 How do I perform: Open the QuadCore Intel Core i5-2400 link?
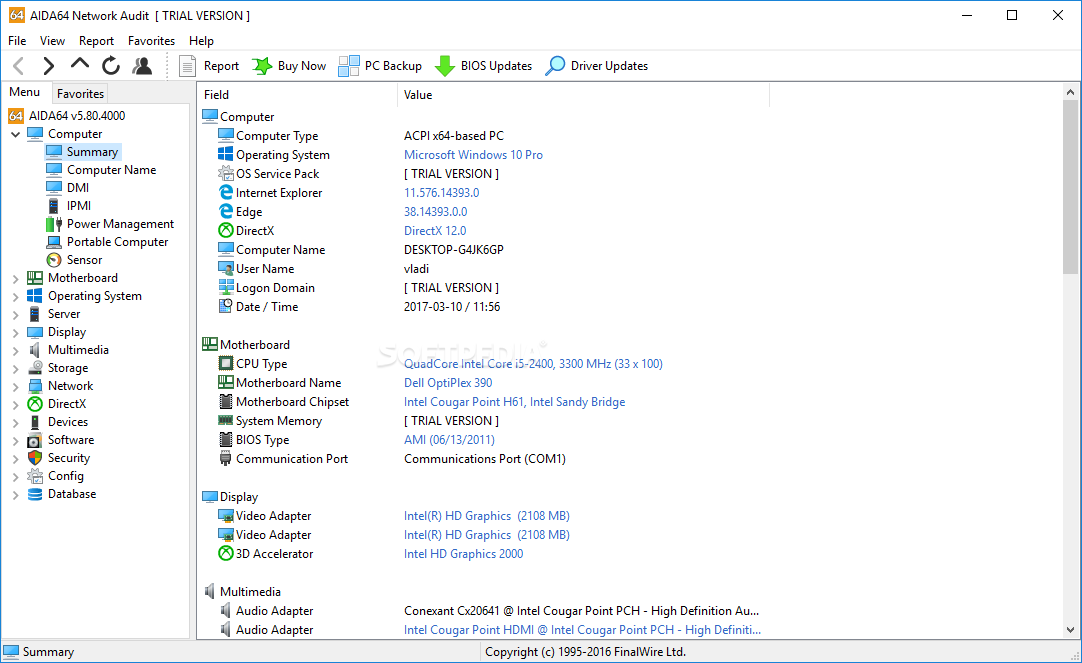click(533, 364)
